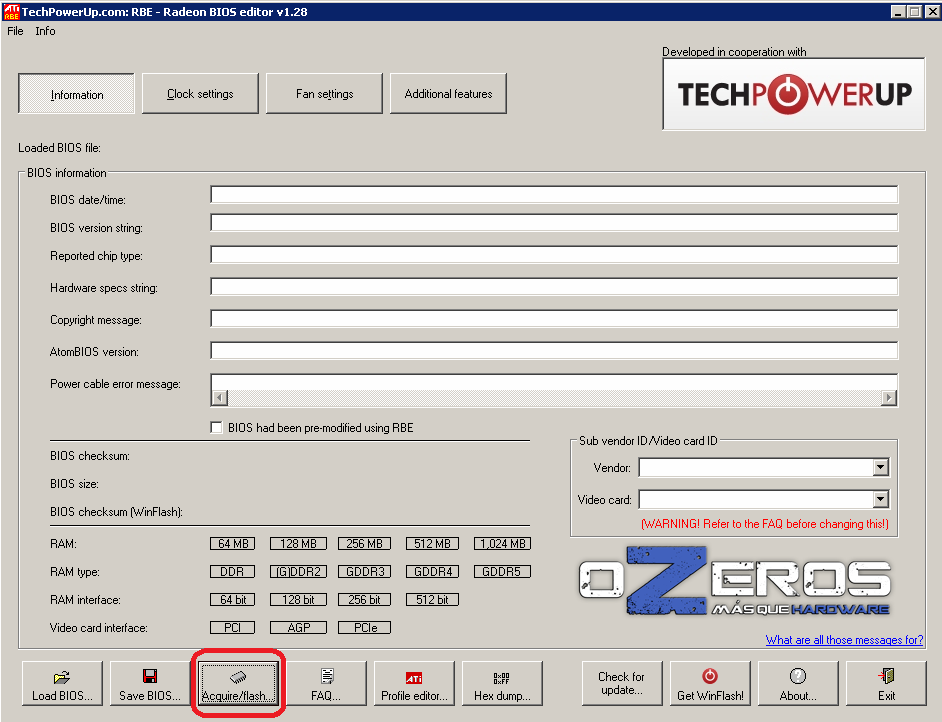This screenshot has height=722, width=942.
Task: Click the 1,024 MB RAM indicator
Action: click(502, 544)
